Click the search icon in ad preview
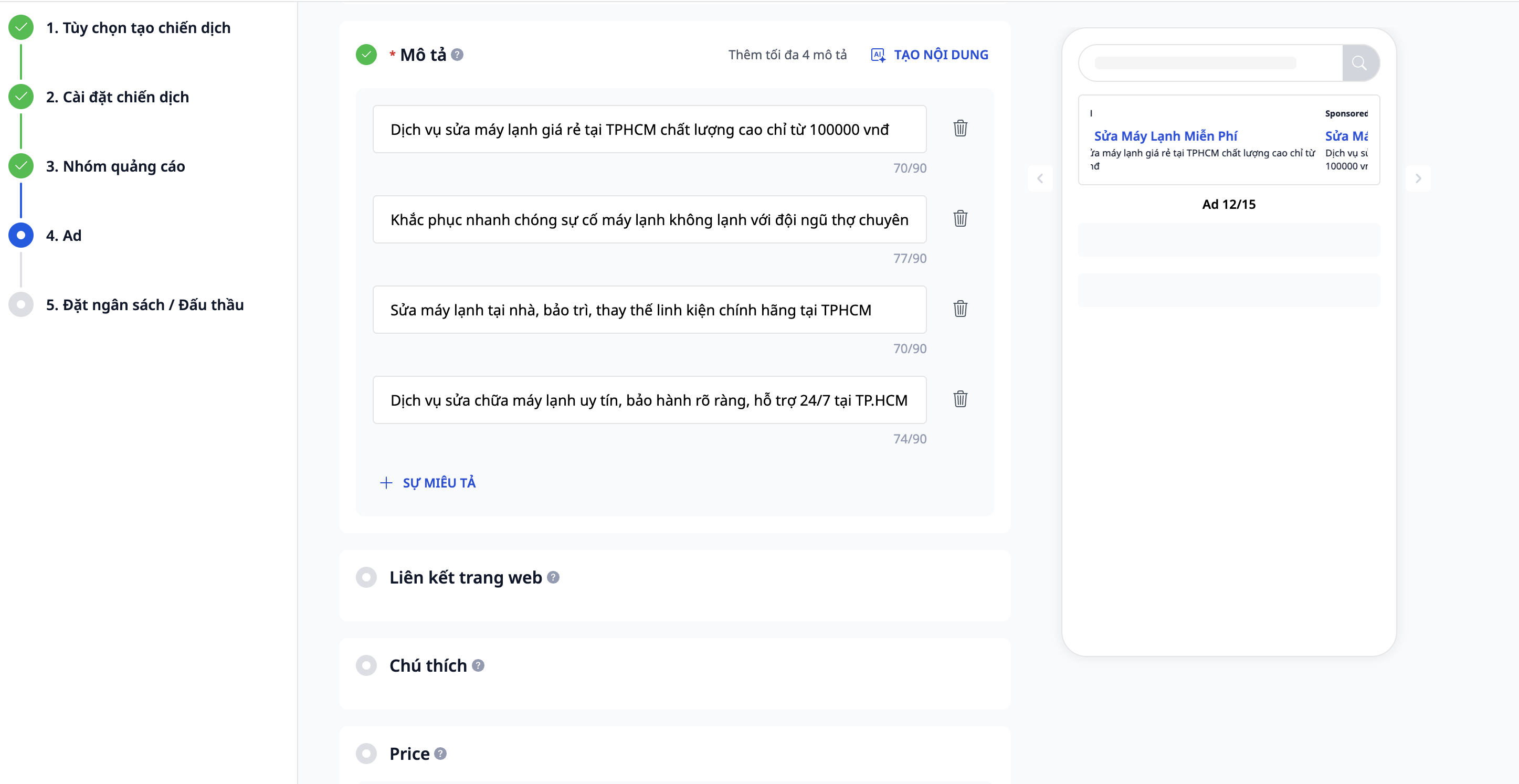The image size is (1519, 784). point(1359,63)
